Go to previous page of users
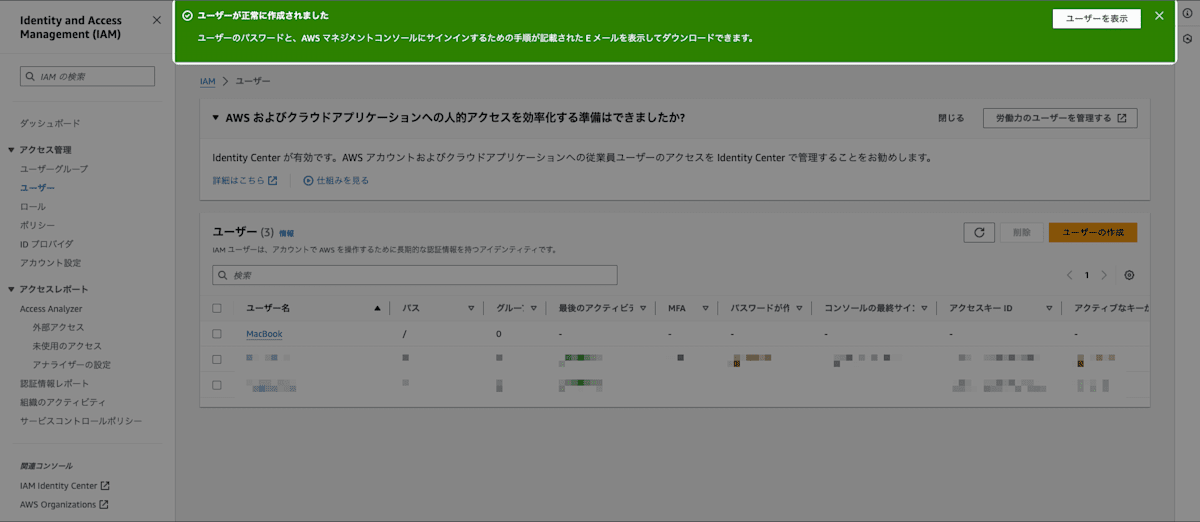Image resolution: width=1200 pixels, height=522 pixels. click(1068, 275)
